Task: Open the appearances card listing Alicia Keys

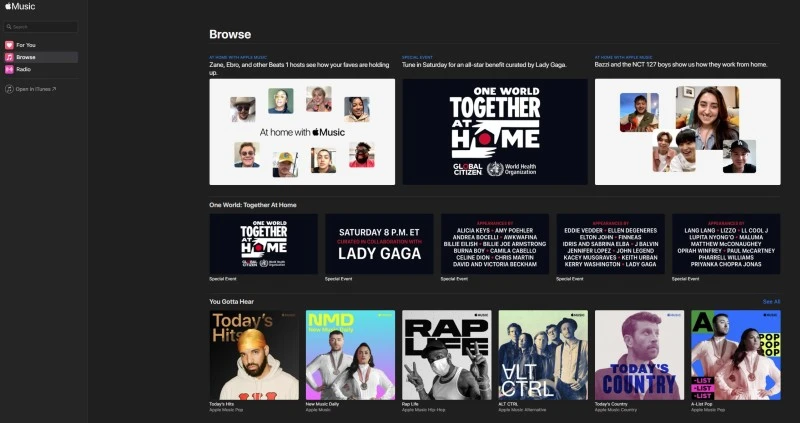Action: (495, 244)
